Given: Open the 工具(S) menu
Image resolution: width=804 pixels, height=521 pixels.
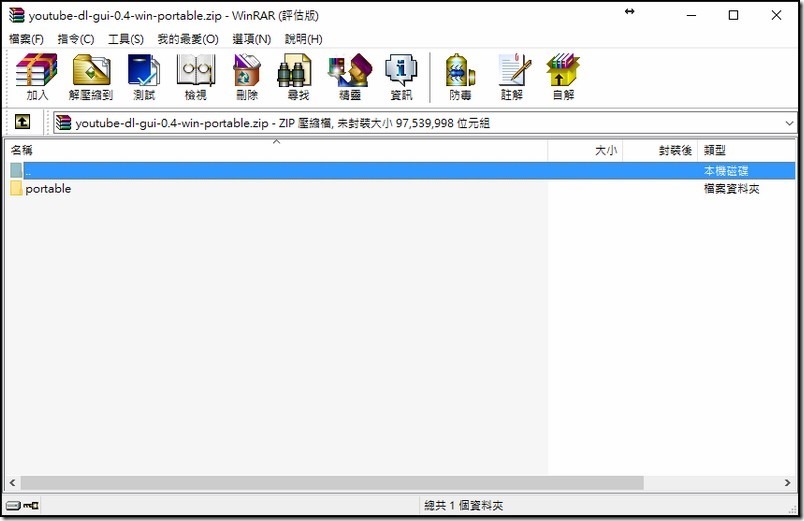Looking at the screenshot, I should 126,39.
